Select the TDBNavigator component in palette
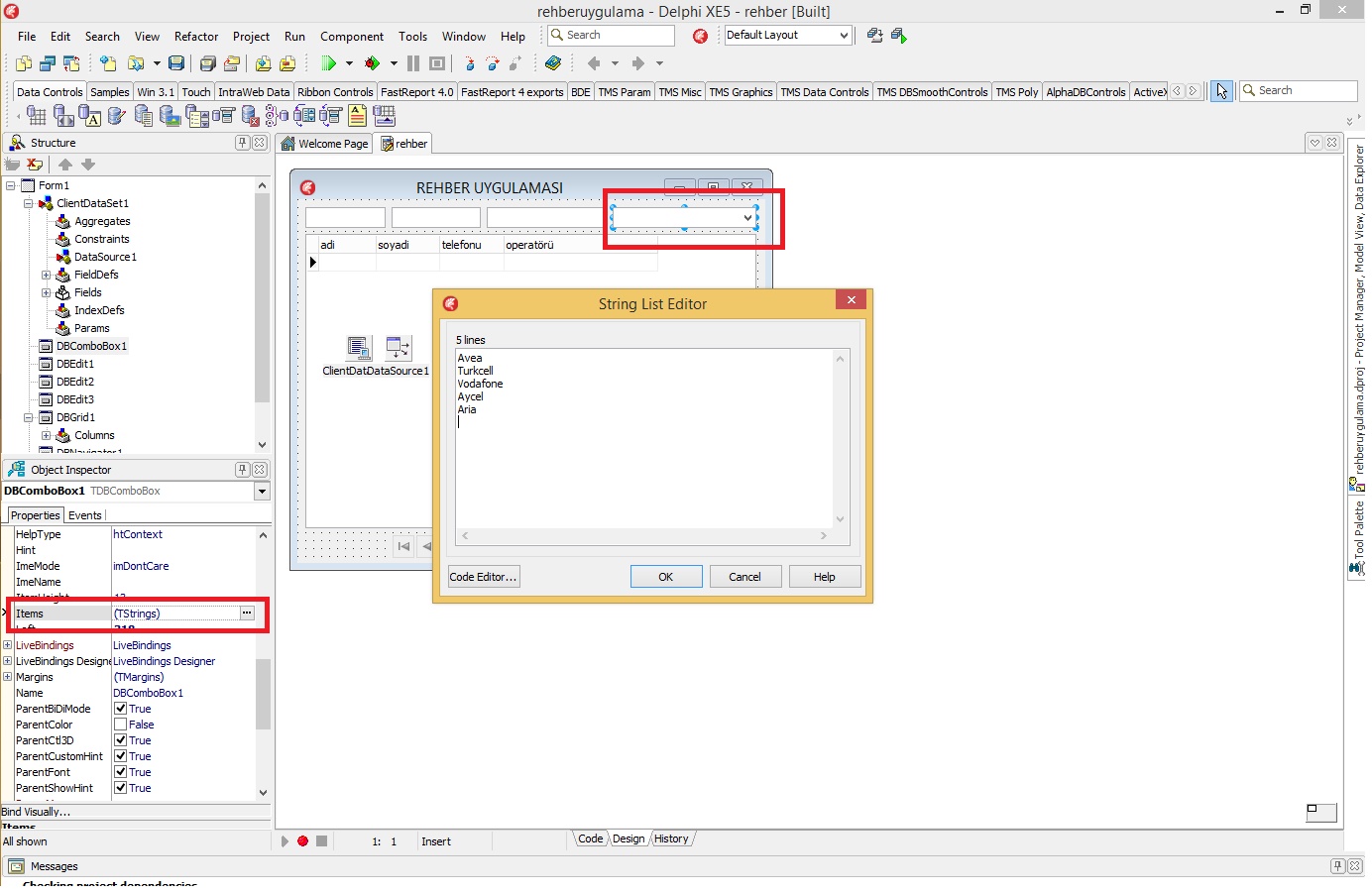The image size is (1372, 894). tap(63, 116)
